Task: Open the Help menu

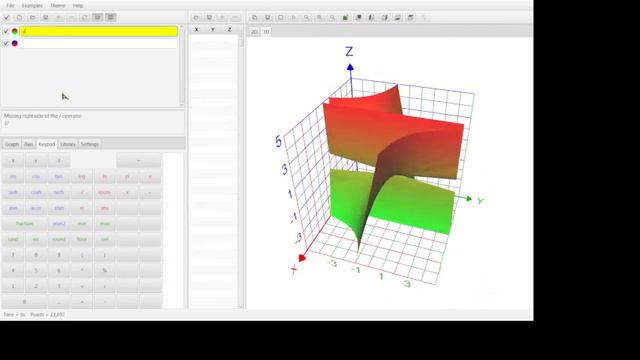Action: pyautogui.click(x=78, y=6)
